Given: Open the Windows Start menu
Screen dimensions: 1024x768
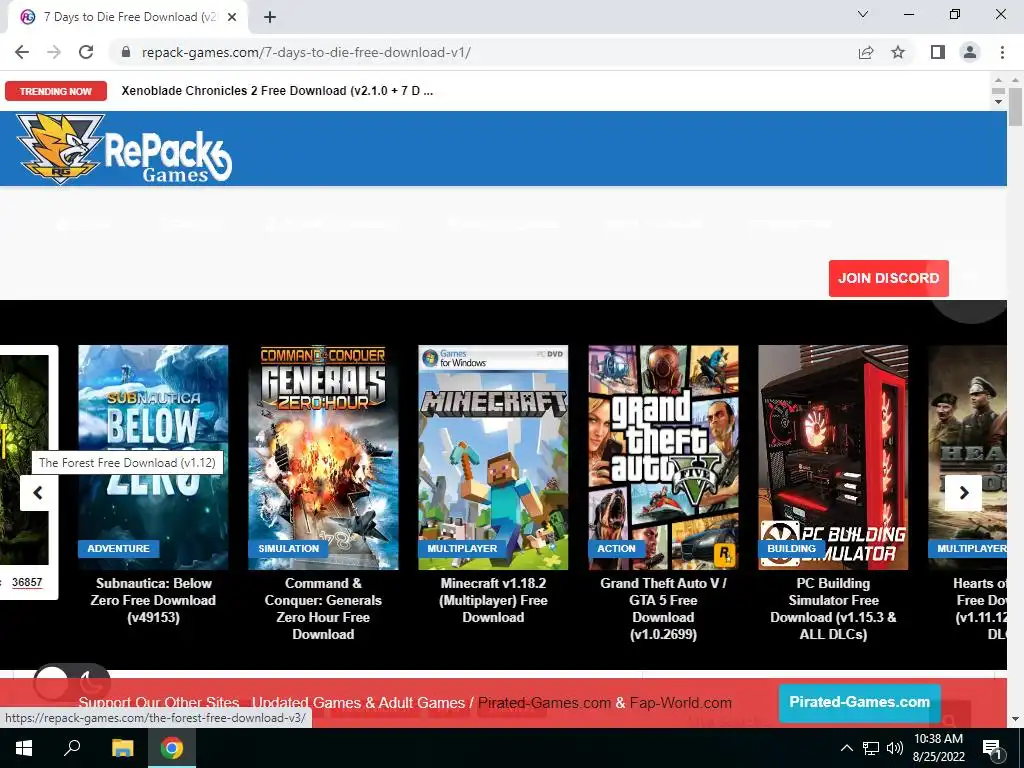Looking at the screenshot, I should click(x=24, y=748).
